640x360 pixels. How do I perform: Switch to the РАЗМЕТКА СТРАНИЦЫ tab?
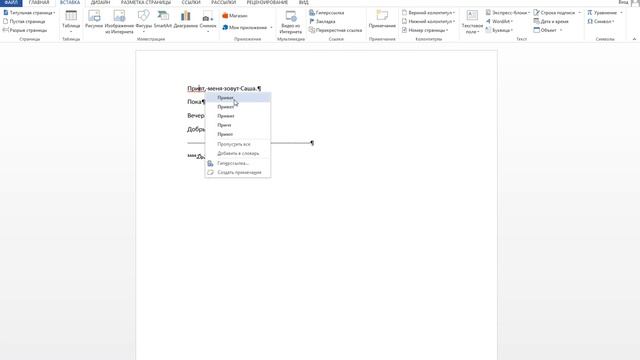point(146,2)
